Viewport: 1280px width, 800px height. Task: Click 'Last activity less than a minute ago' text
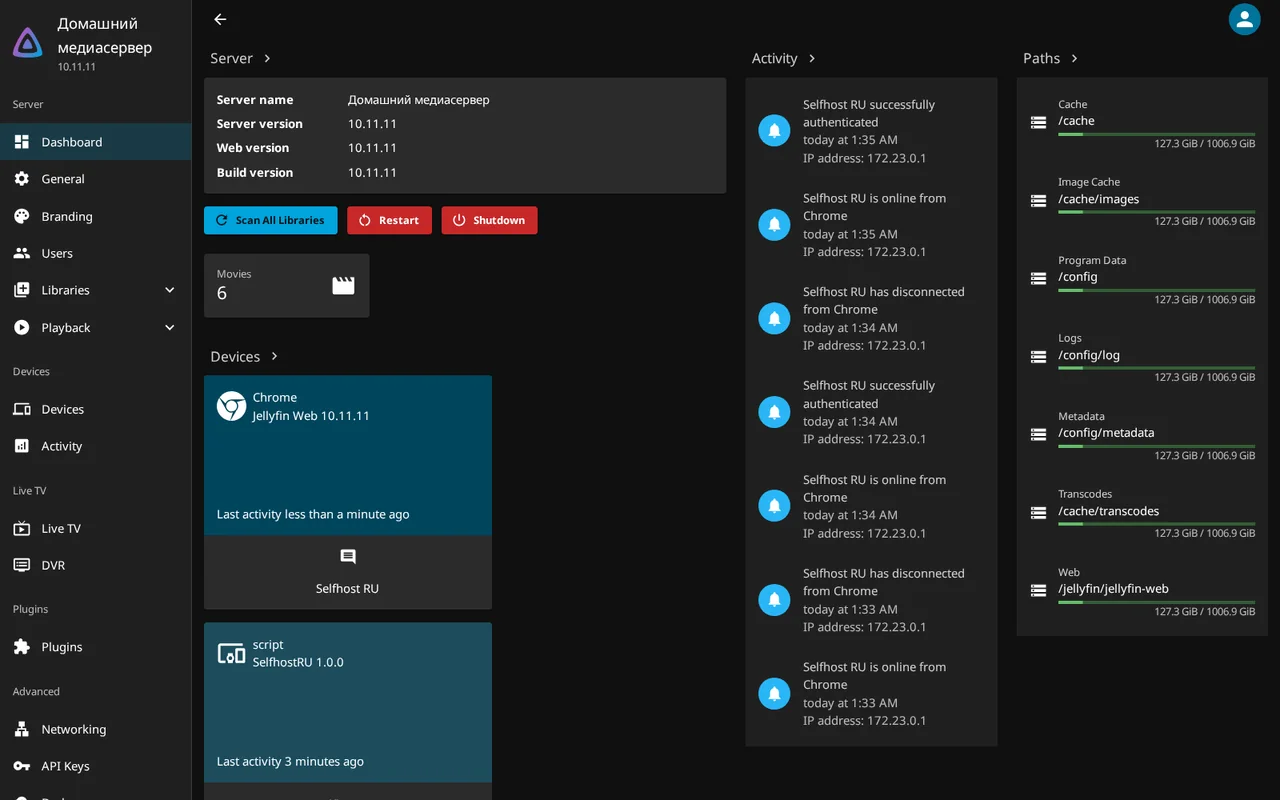313,515
